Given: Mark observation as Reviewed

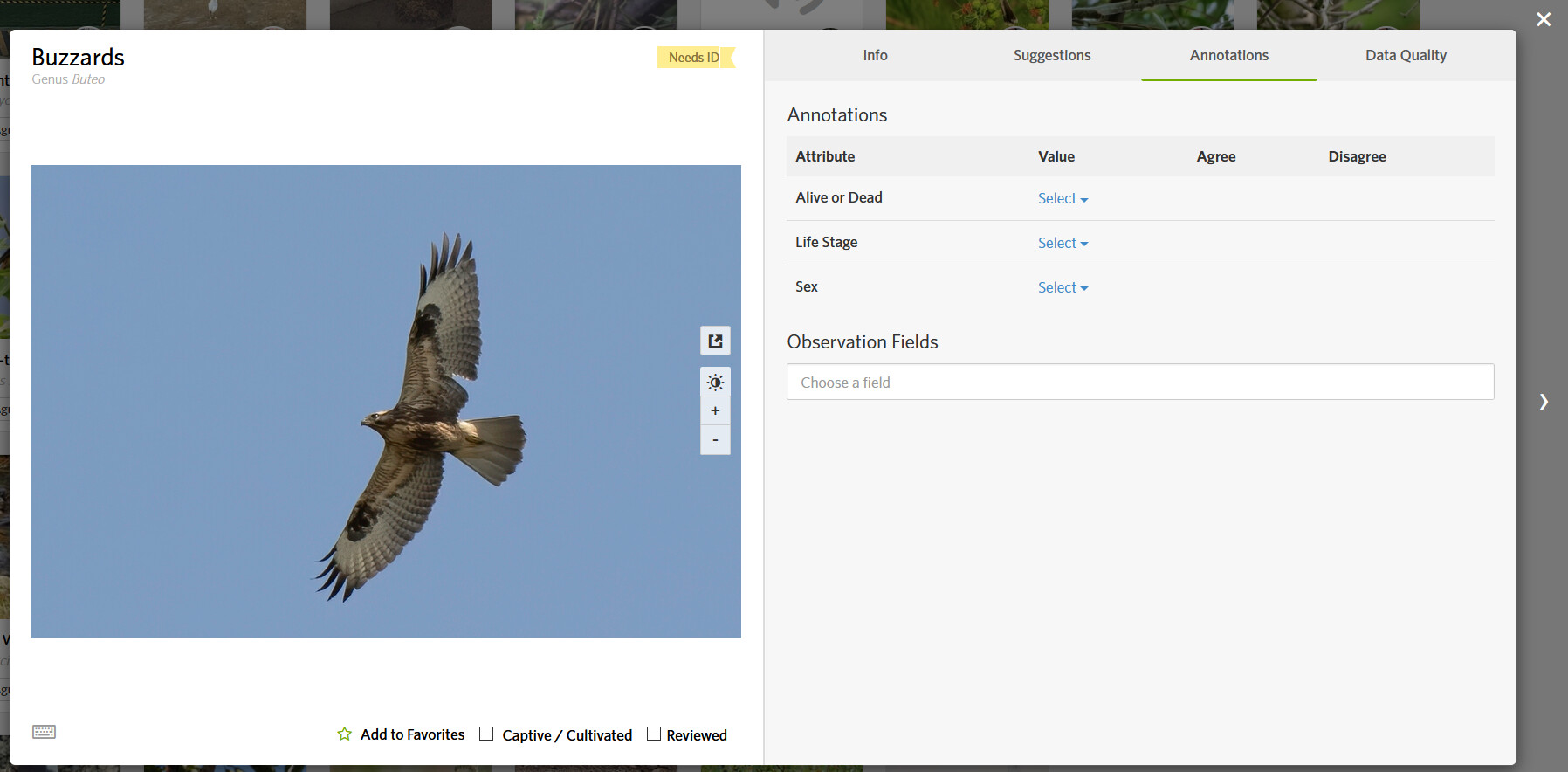Looking at the screenshot, I should (x=654, y=734).
